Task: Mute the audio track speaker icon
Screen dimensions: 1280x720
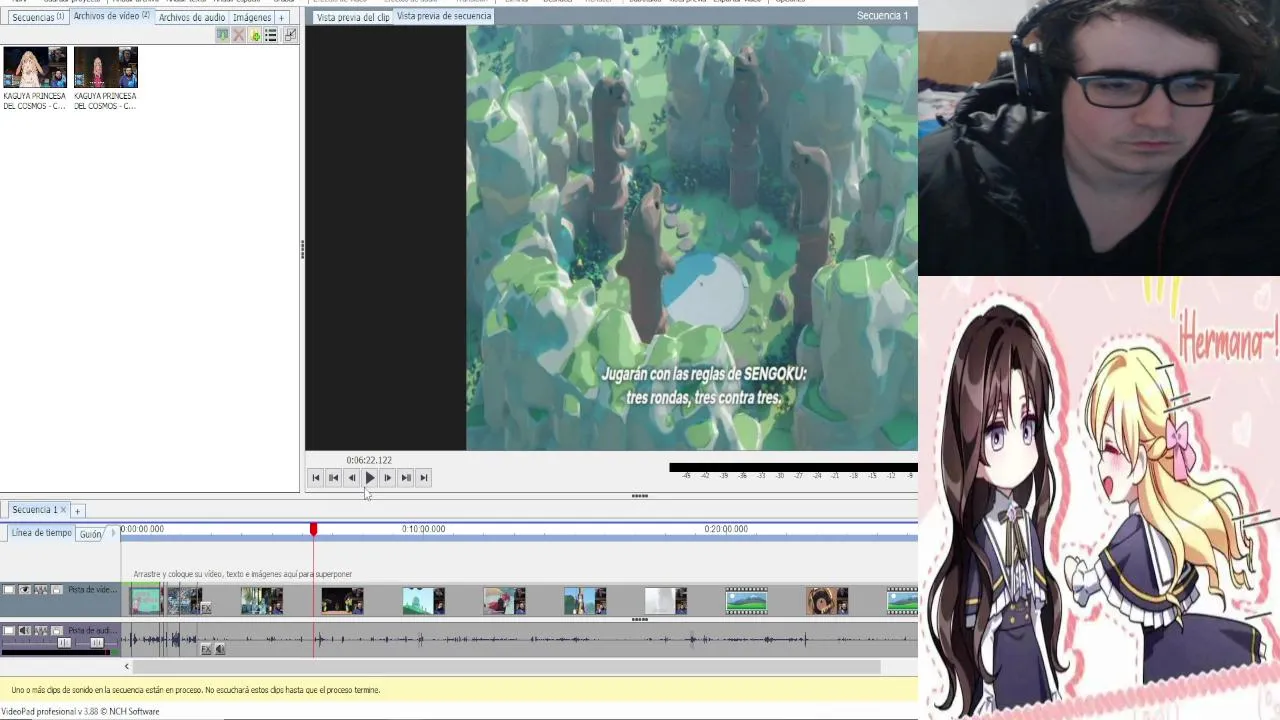Action: [25, 631]
